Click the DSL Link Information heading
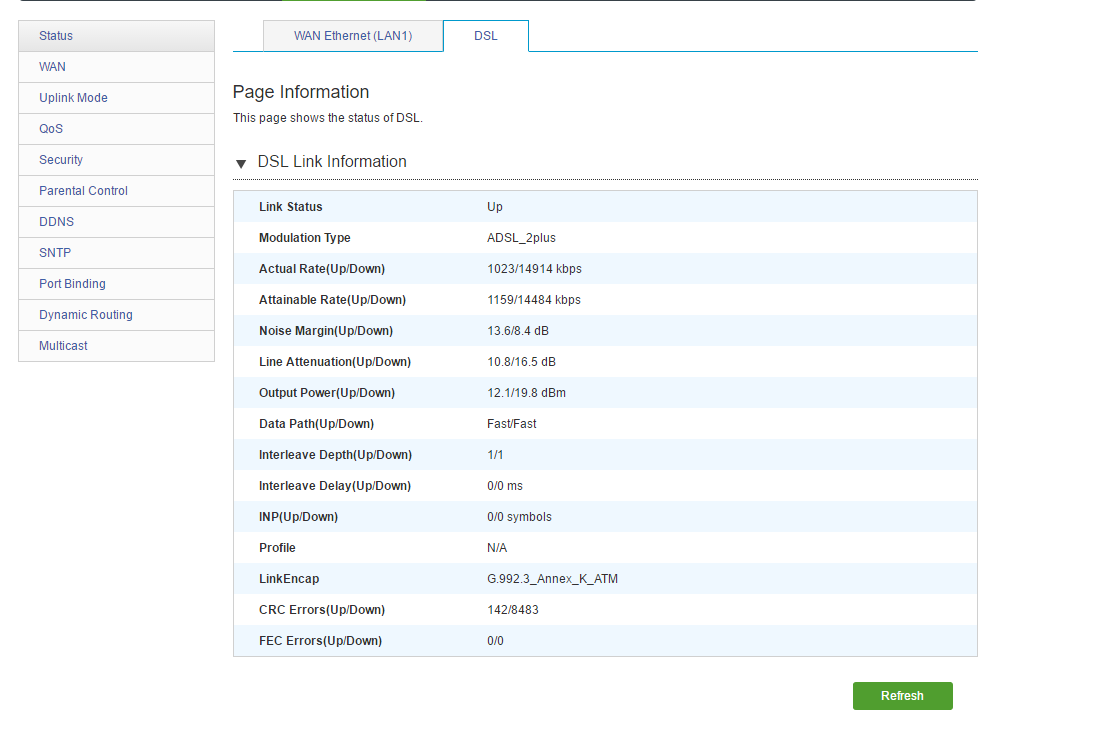Viewport: 1120px width, 735px height. click(332, 162)
